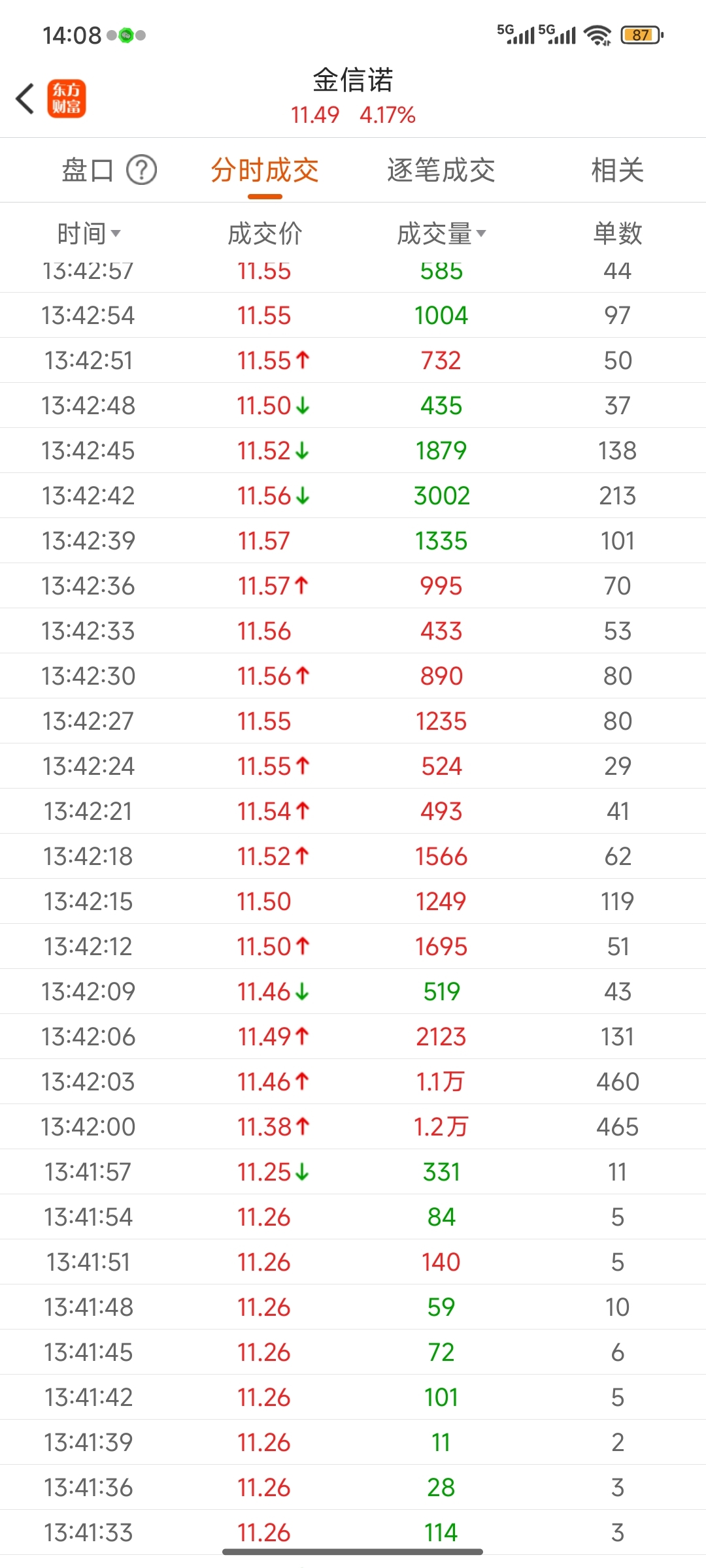Tap the back arrow icon
706x1568 pixels.
pos(25,99)
